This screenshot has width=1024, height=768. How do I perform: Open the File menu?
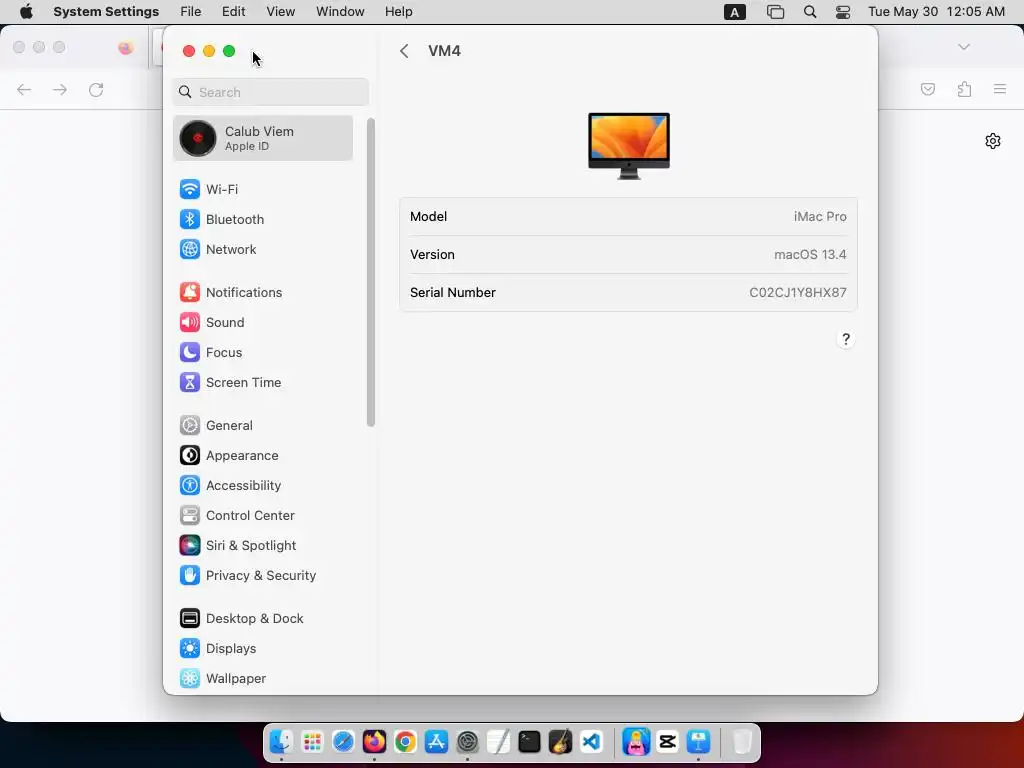coord(191,12)
